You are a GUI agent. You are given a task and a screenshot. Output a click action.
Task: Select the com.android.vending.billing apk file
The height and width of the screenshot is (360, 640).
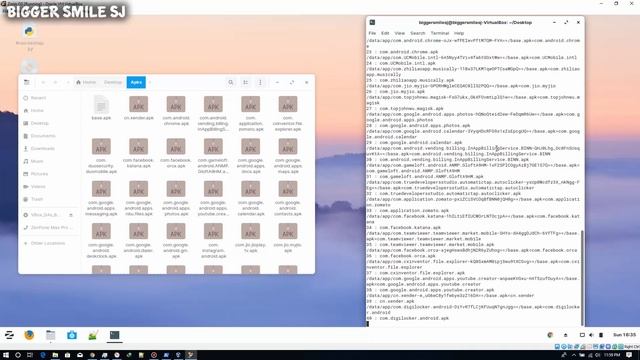[x=213, y=113]
